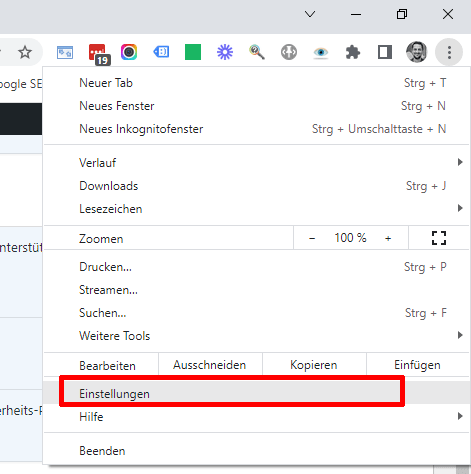Open Einstellungen from the menu
Screen dimensions: 471x474
coord(256,394)
